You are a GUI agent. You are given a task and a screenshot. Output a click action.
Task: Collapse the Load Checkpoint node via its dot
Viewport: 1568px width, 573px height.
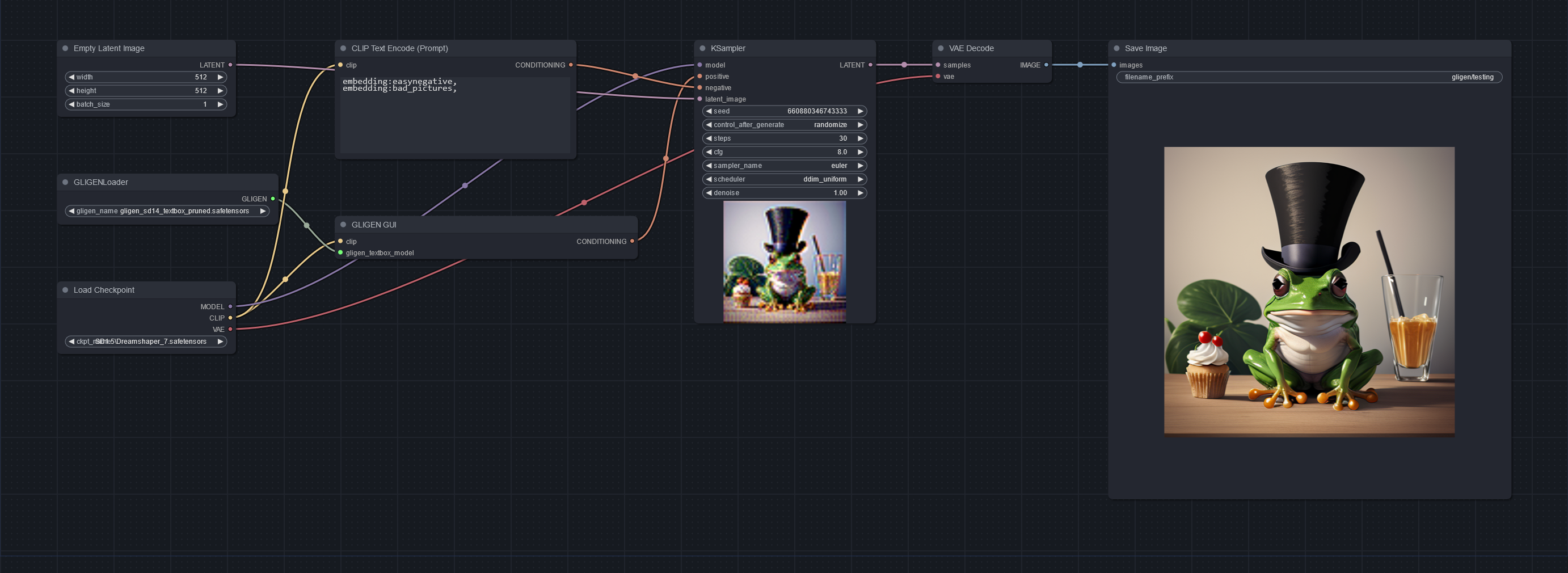[65, 290]
